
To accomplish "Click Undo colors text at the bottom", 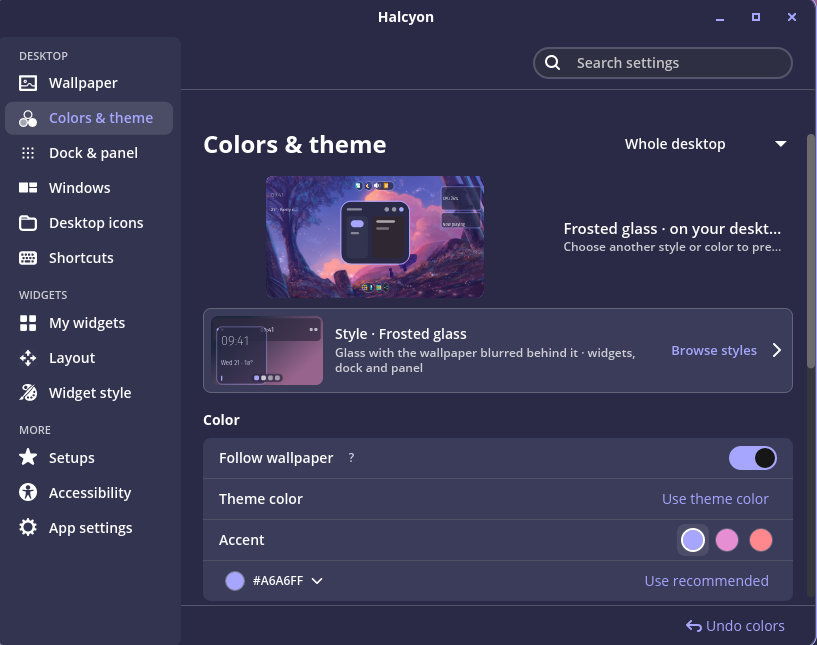I will (745, 626).
